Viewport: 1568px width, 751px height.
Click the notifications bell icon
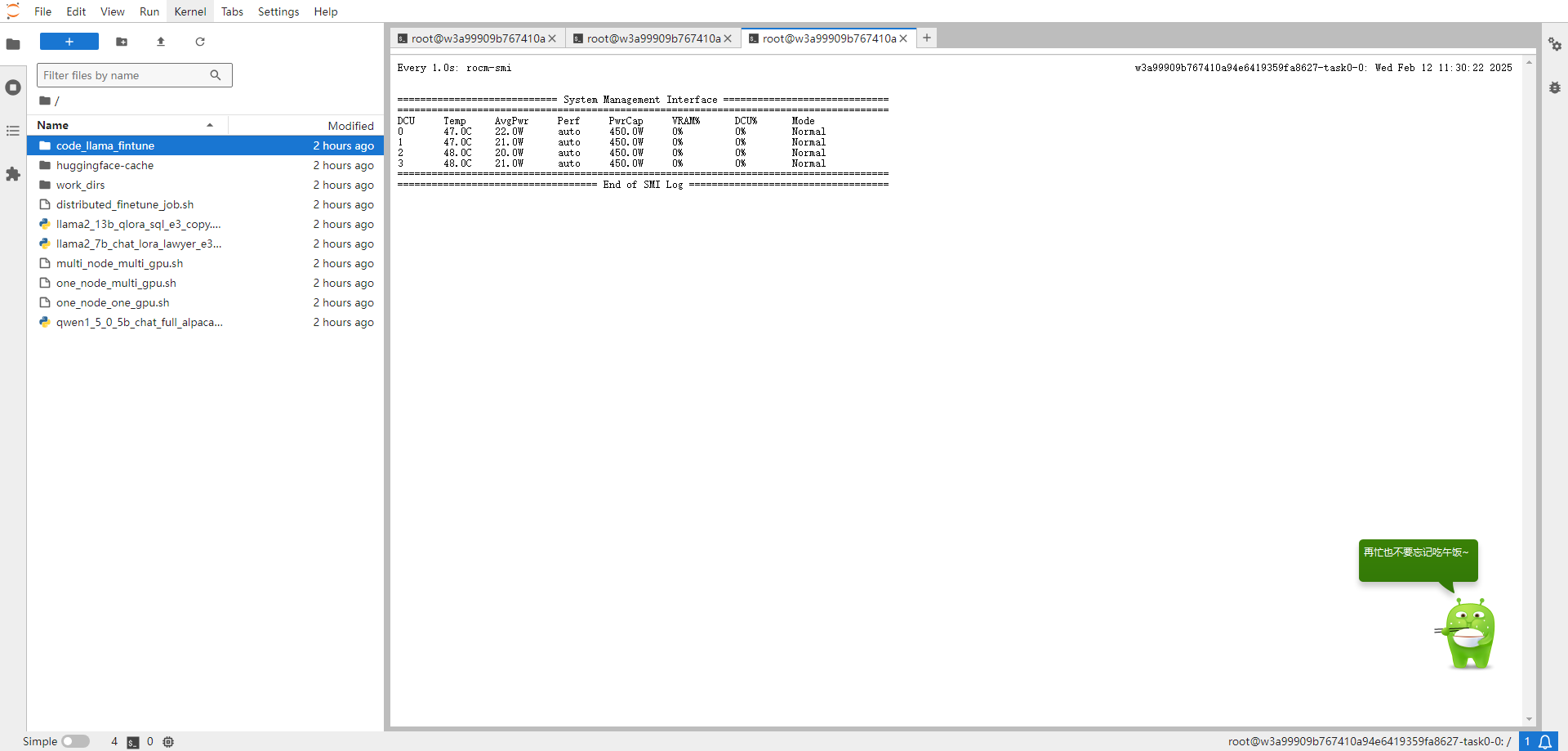[1545, 741]
